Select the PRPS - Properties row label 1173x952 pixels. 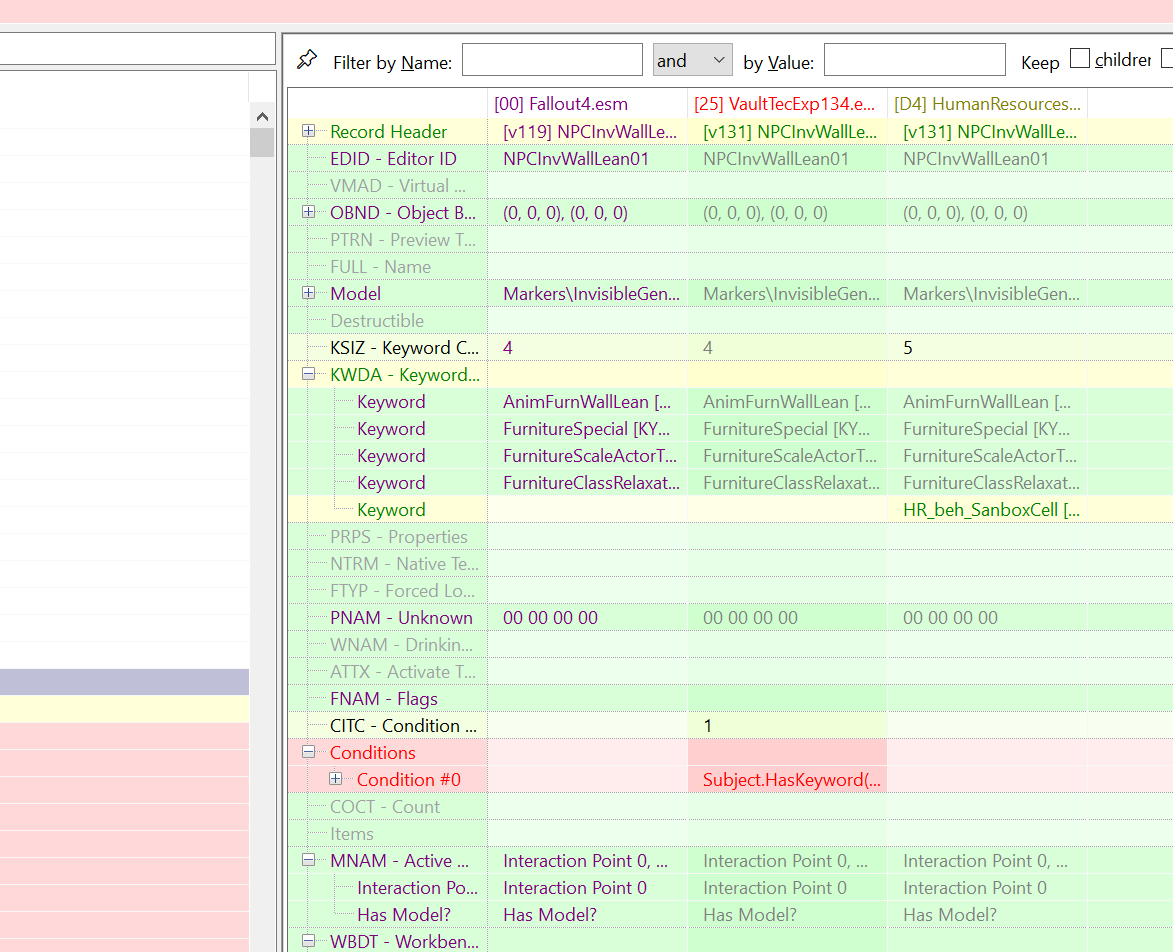pos(399,537)
